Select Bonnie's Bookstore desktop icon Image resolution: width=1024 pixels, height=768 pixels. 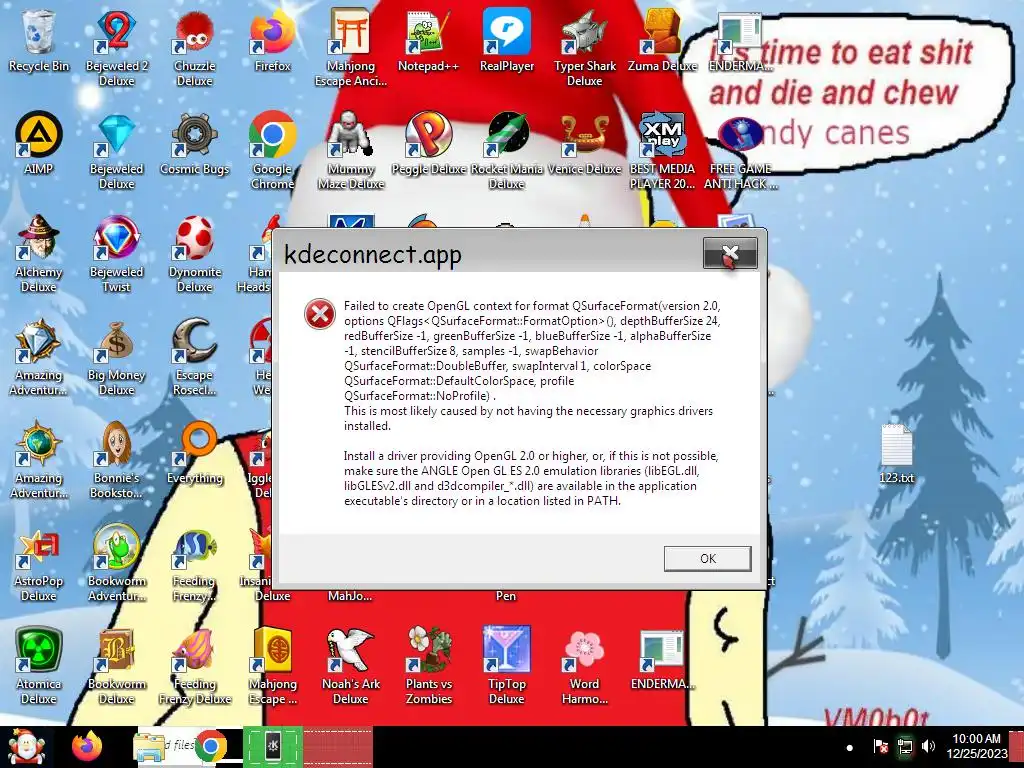(x=116, y=460)
